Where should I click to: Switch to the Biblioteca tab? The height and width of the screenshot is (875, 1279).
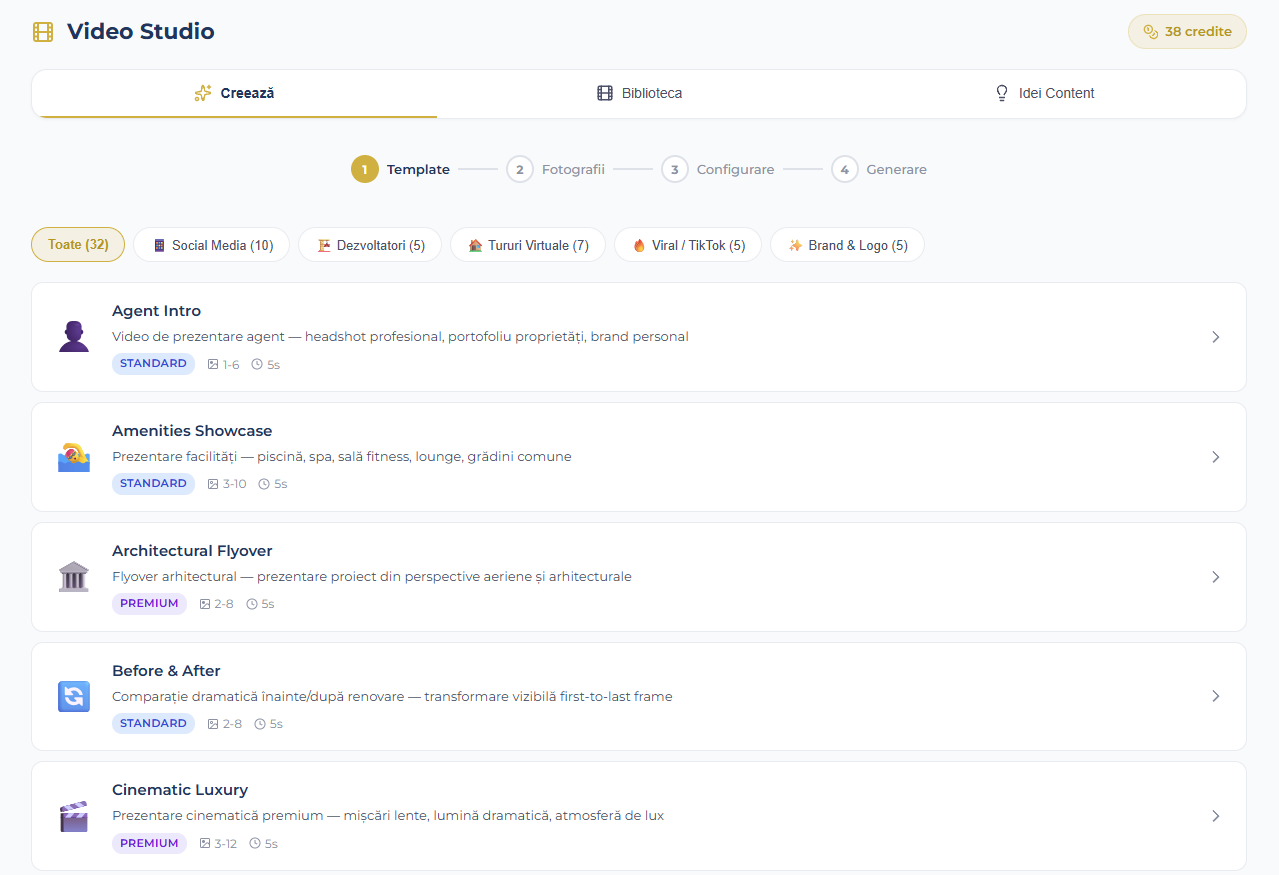click(x=639, y=93)
